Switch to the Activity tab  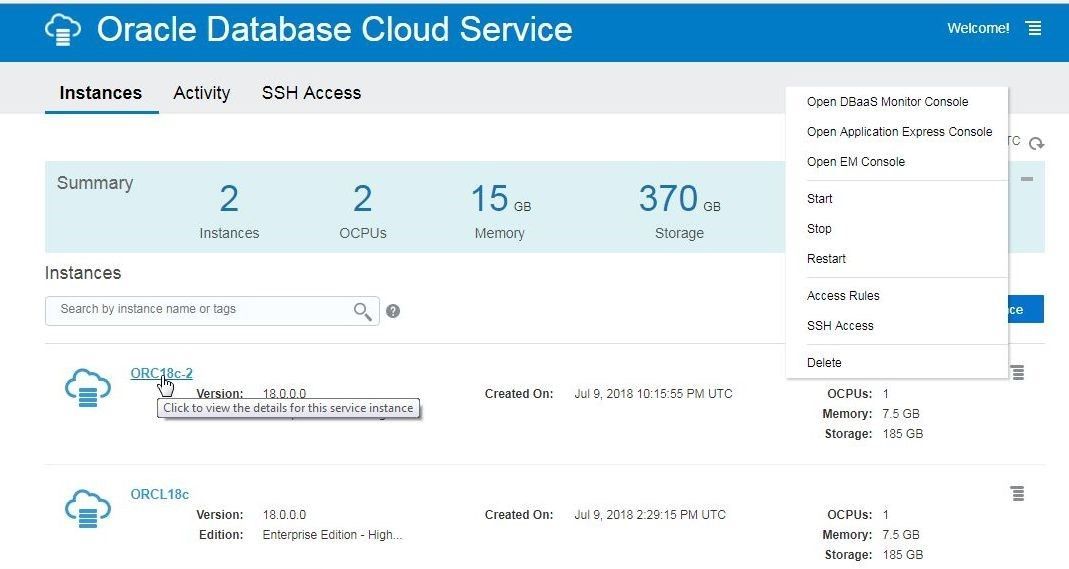point(202,93)
